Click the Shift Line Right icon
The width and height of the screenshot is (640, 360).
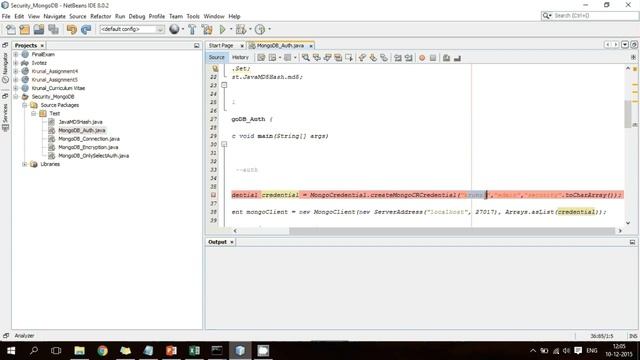409,58
